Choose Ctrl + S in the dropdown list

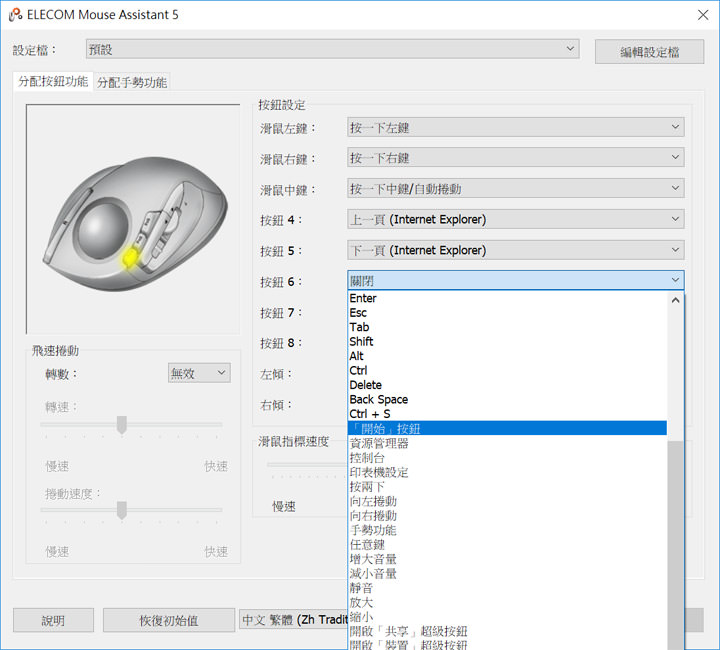point(507,414)
